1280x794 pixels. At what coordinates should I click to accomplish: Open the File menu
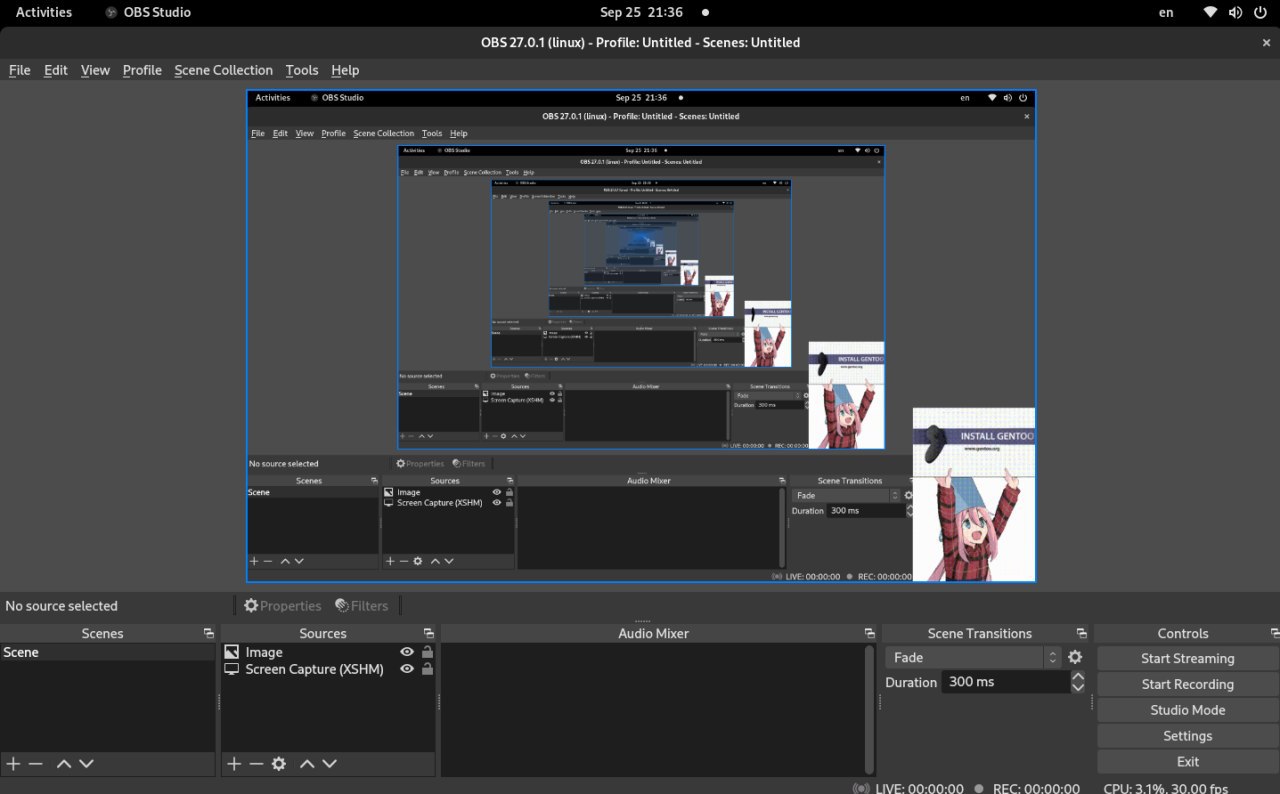pyautogui.click(x=20, y=70)
